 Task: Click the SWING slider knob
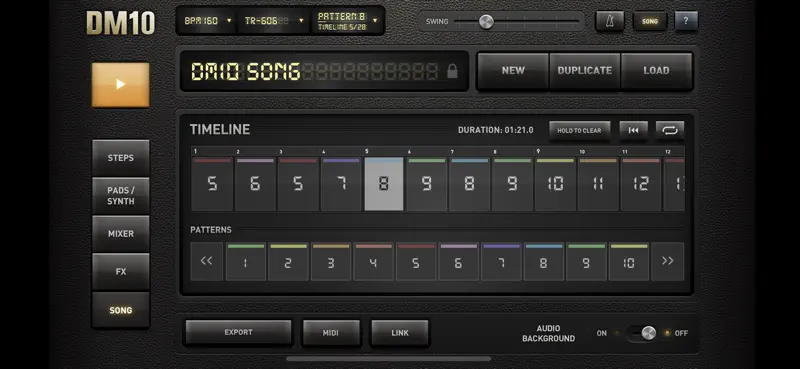tap(486, 21)
